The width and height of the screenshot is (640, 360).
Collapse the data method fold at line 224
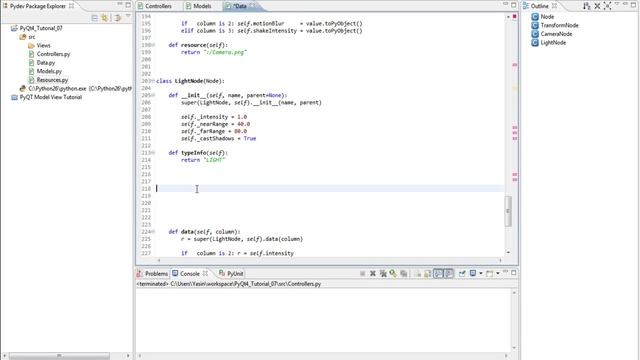(x=153, y=232)
